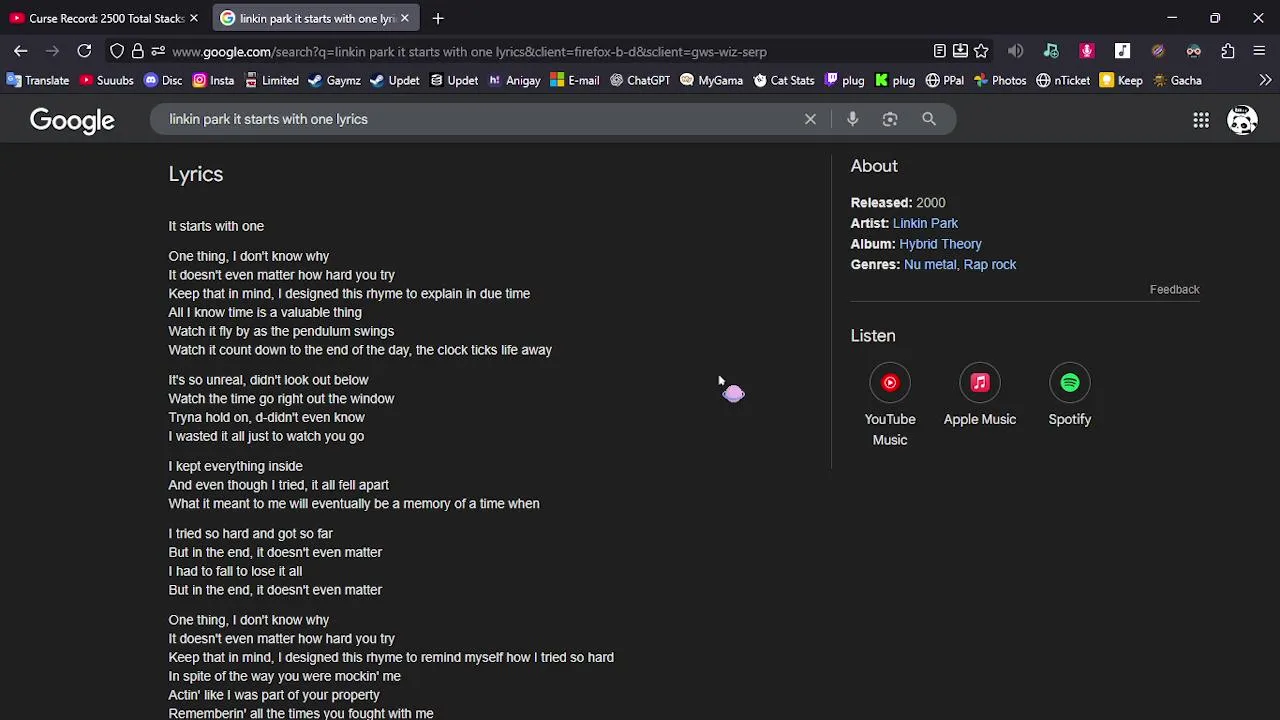
Task: Open the tracking protection shield icon
Action: coord(117,51)
